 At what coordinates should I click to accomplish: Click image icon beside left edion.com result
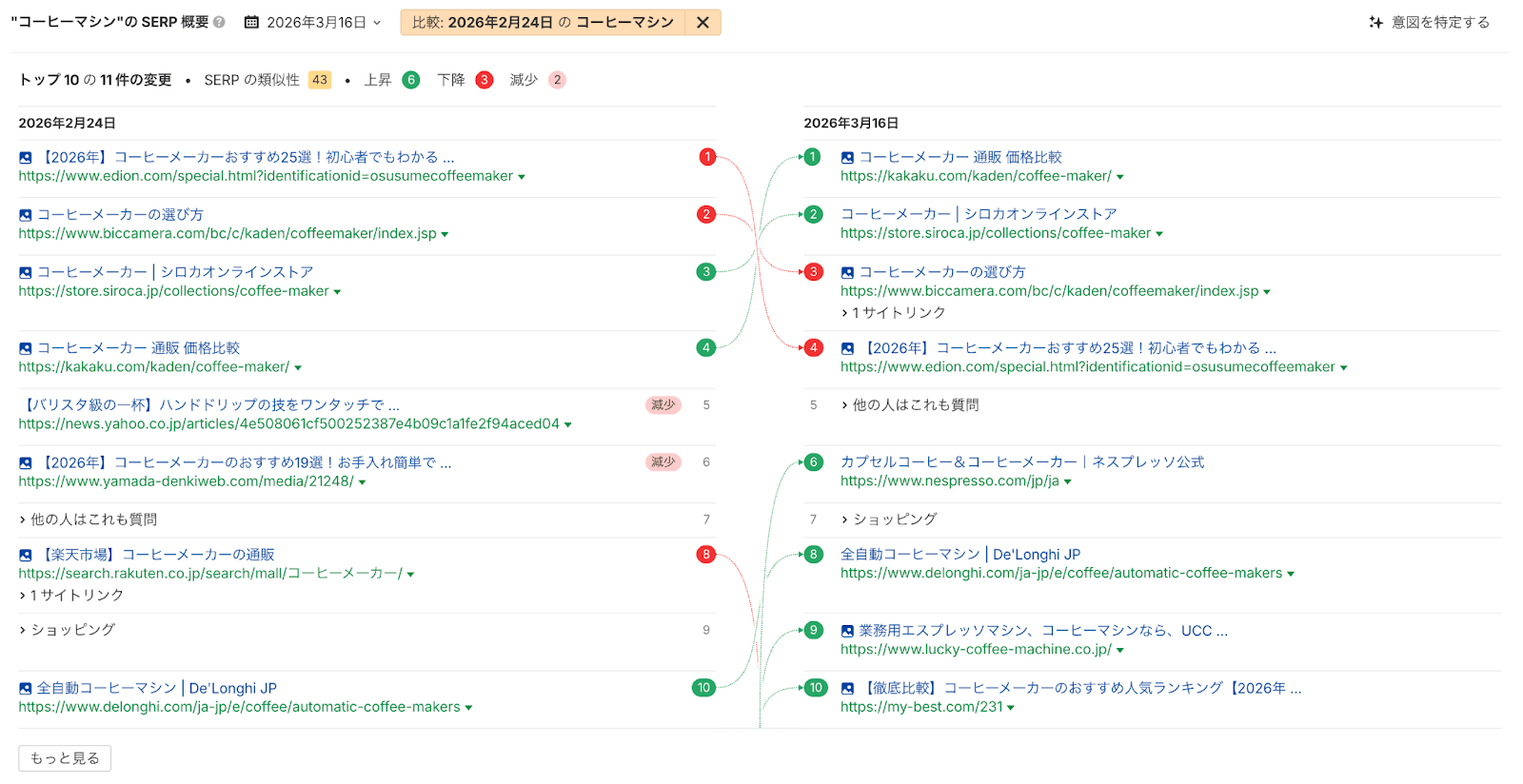(26, 158)
